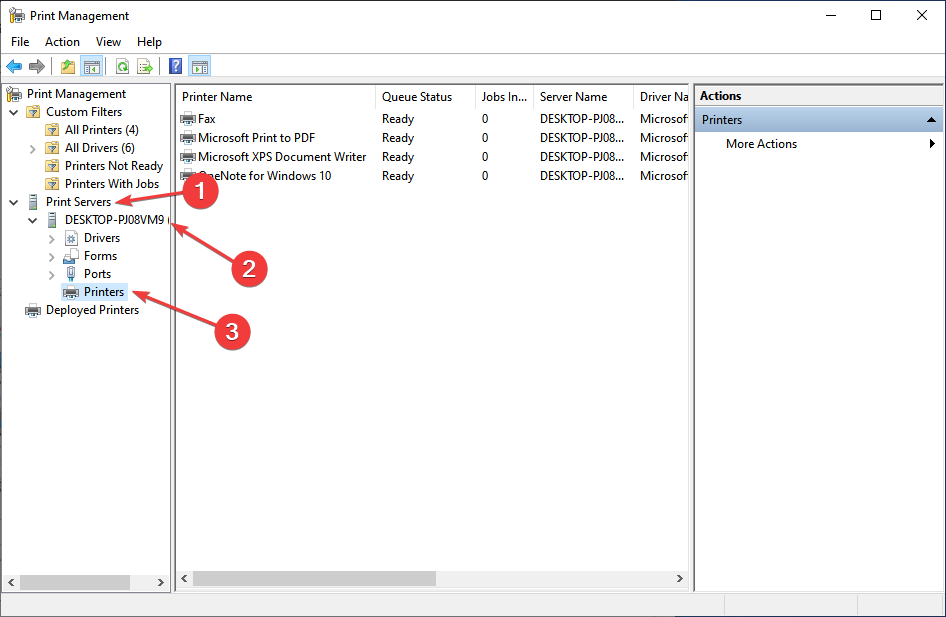Image resolution: width=946 pixels, height=617 pixels.
Task: Open the File menu
Action: (x=20, y=42)
